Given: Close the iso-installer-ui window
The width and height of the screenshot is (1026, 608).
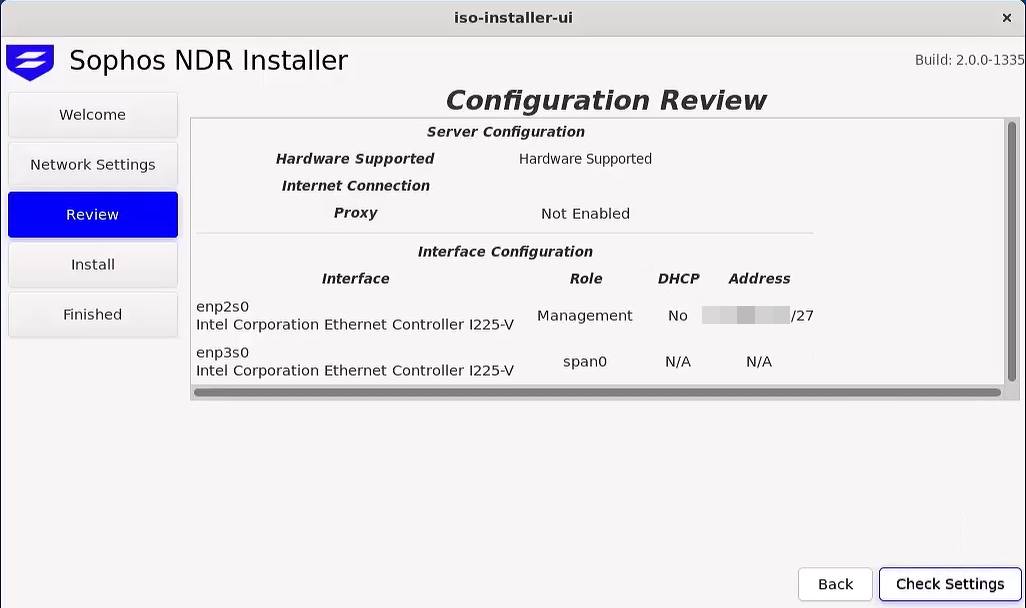Looking at the screenshot, I should (x=1006, y=18).
